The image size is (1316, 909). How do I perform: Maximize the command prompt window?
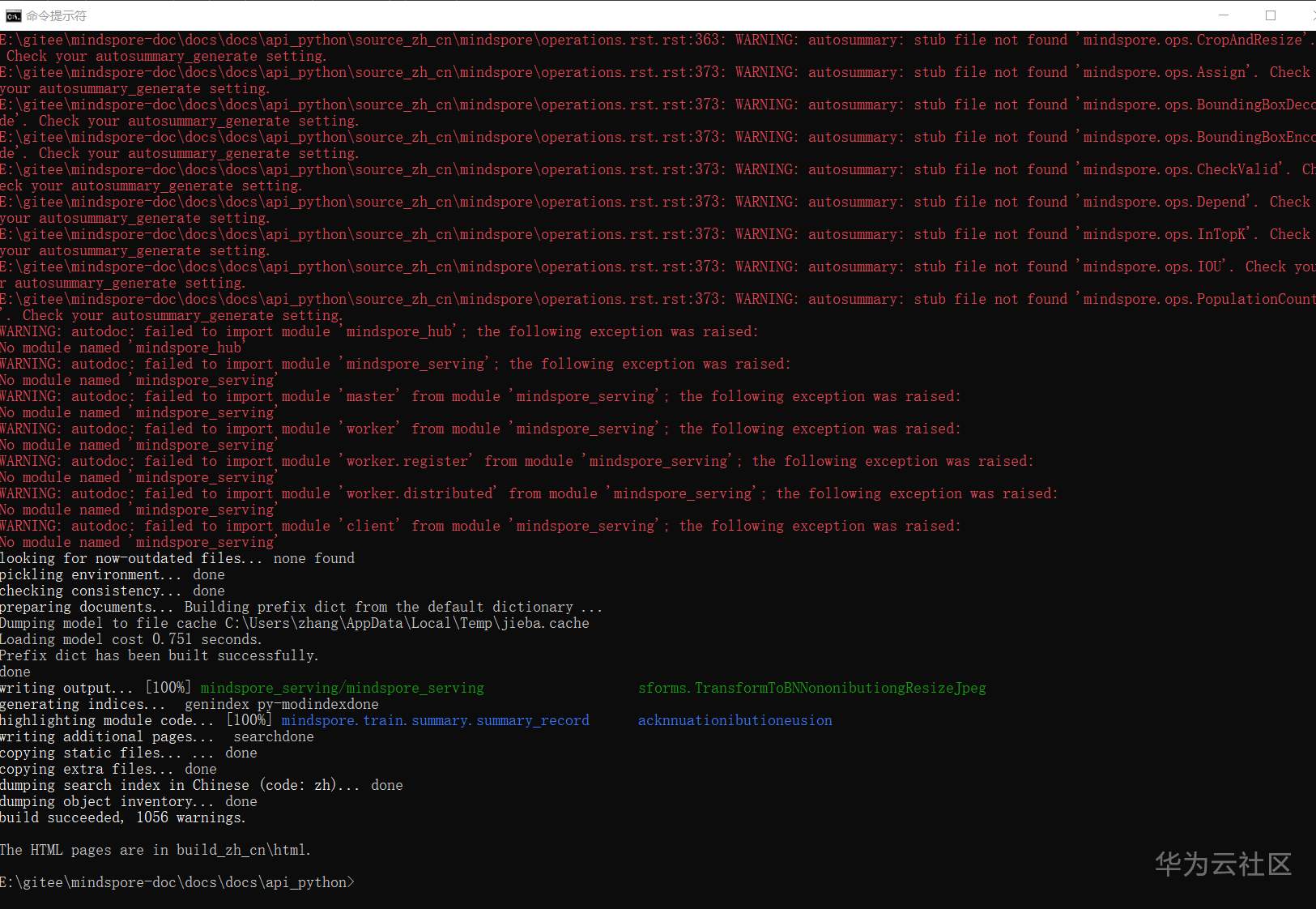coord(1271,15)
